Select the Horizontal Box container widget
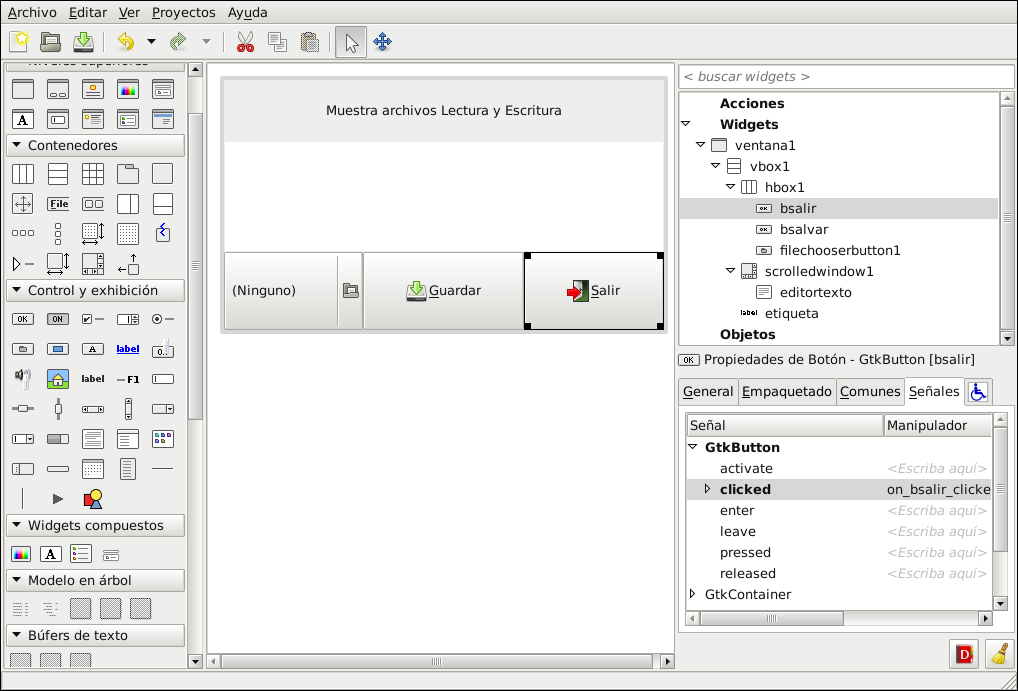 coord(22,174)
